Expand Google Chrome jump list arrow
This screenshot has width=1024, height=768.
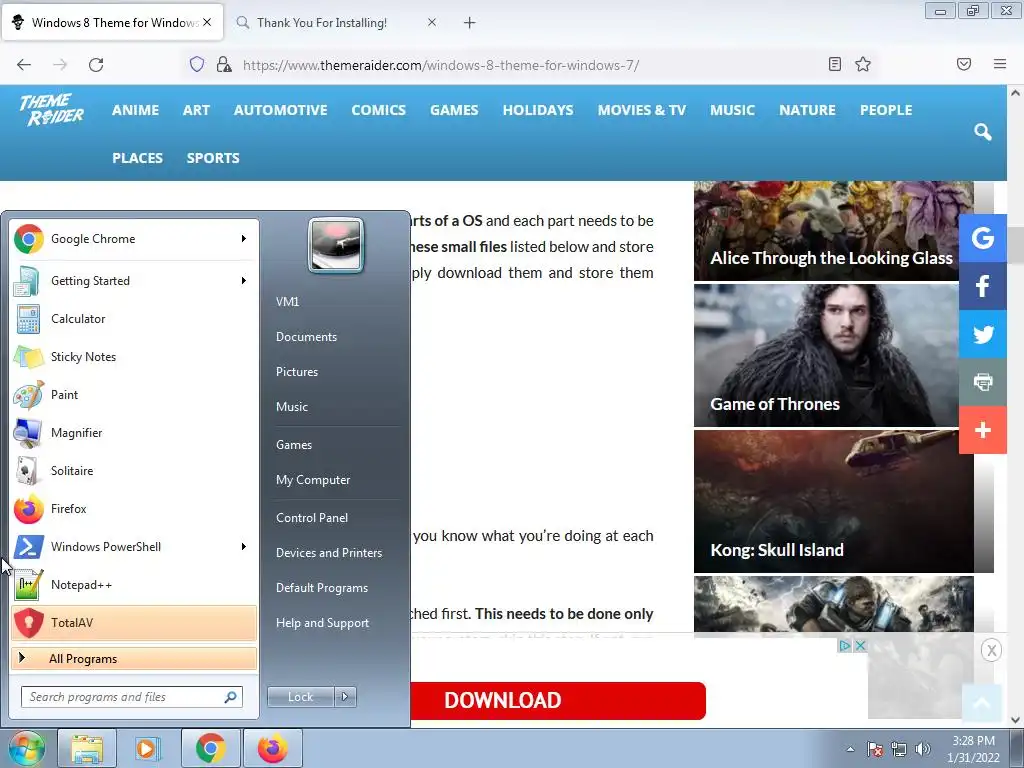click(244, 239)
